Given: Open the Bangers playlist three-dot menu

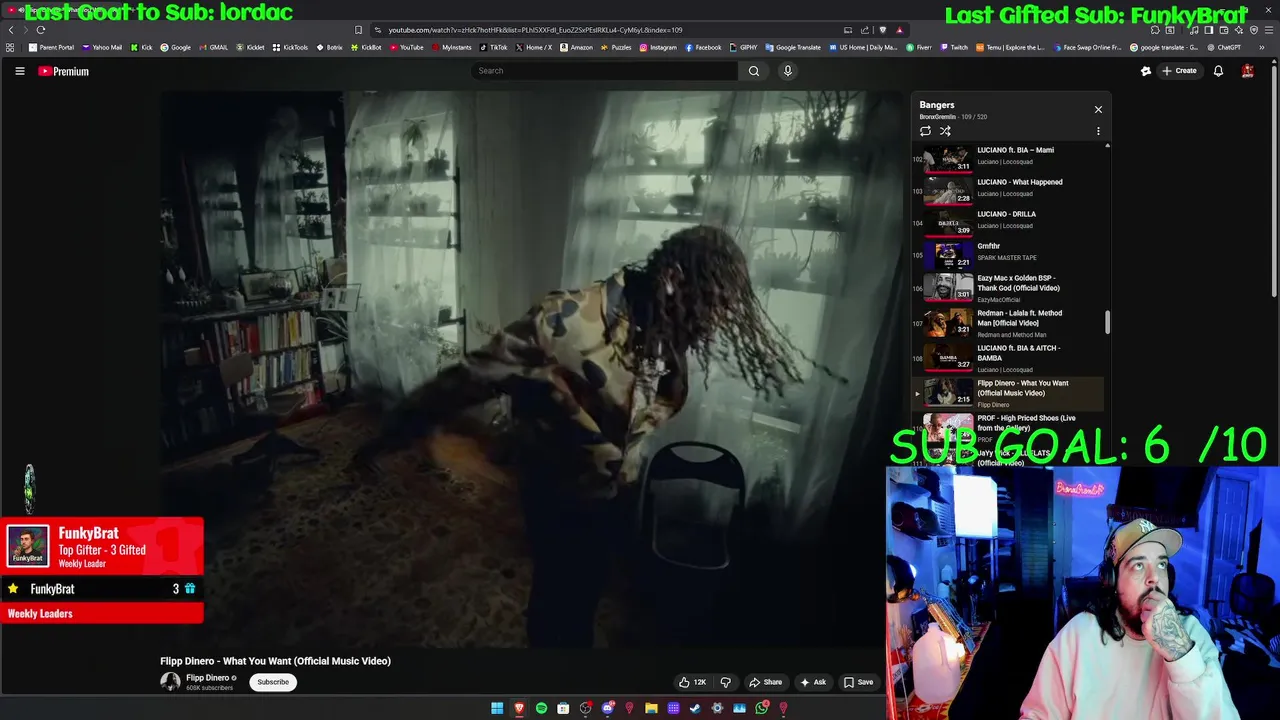Looking at the screenshot, I should (1098, 131).
